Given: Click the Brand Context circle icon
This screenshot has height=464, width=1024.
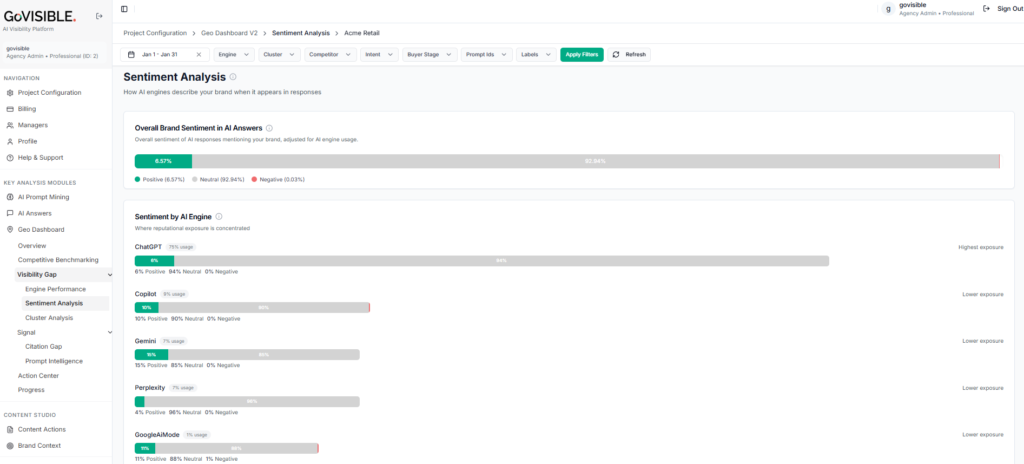Looking at the screenshot, I should [10, 446].
